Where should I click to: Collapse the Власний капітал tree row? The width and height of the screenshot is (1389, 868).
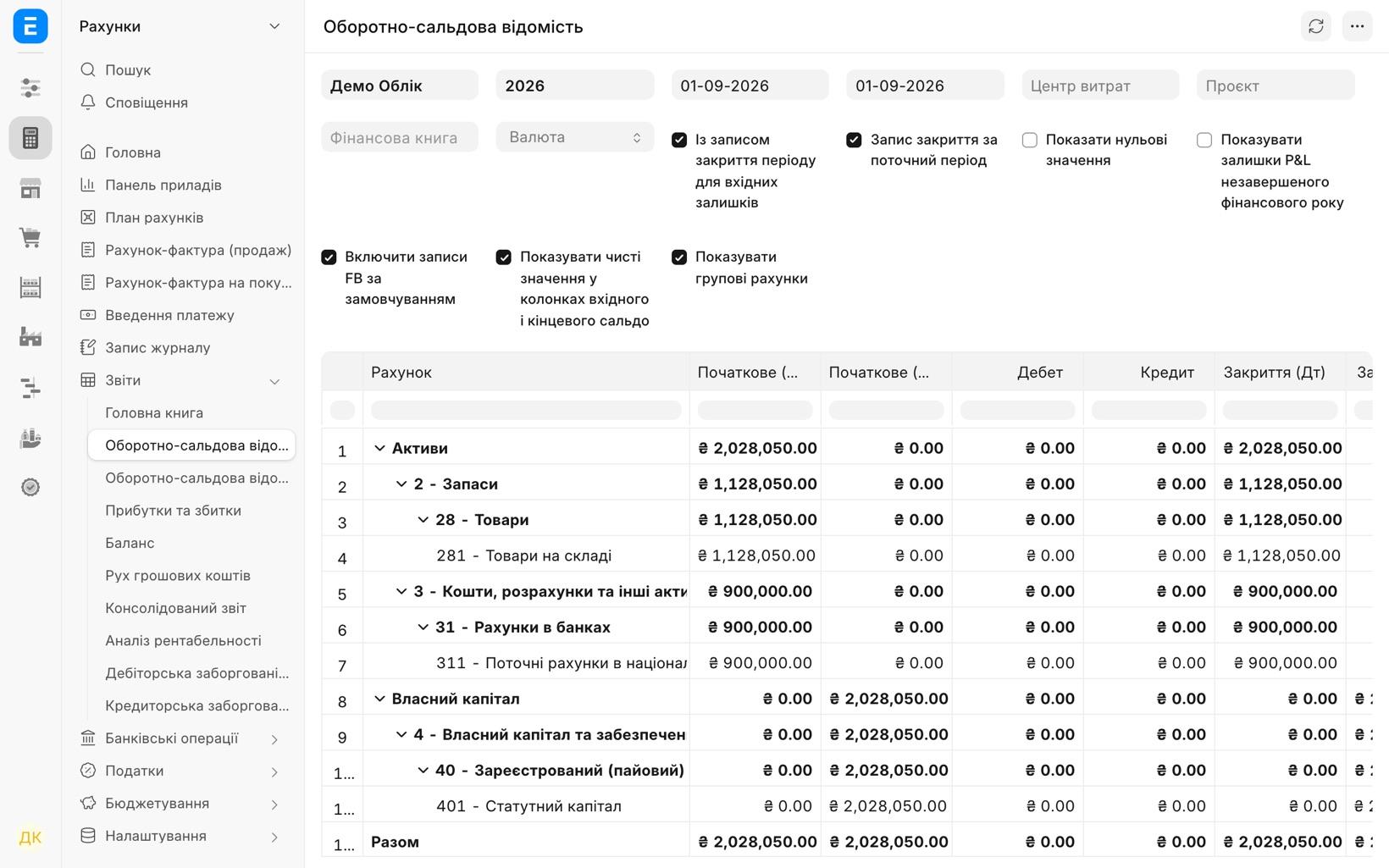pos(379,699)
